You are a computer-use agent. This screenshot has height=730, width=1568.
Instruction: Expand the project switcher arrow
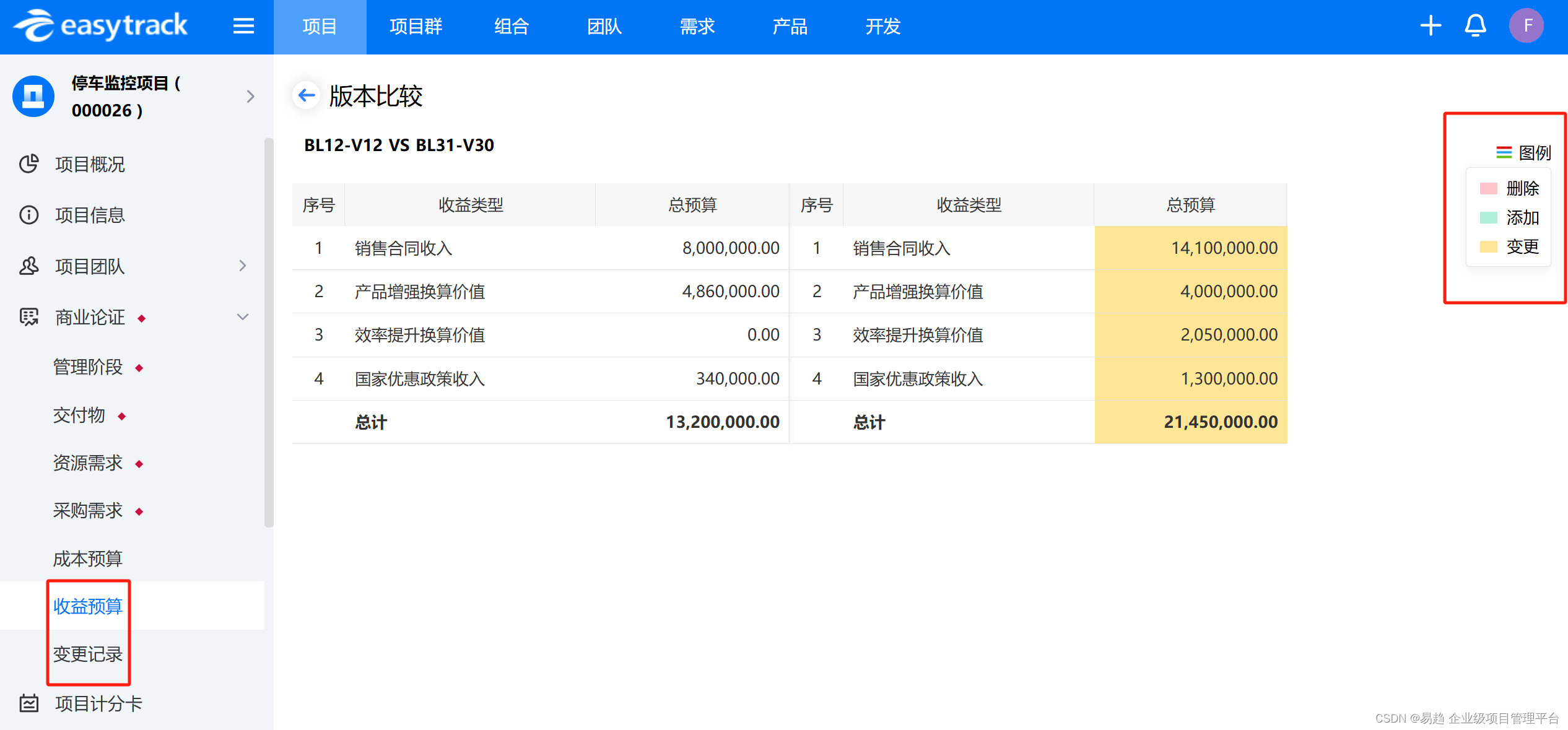[x=250, y=96]
